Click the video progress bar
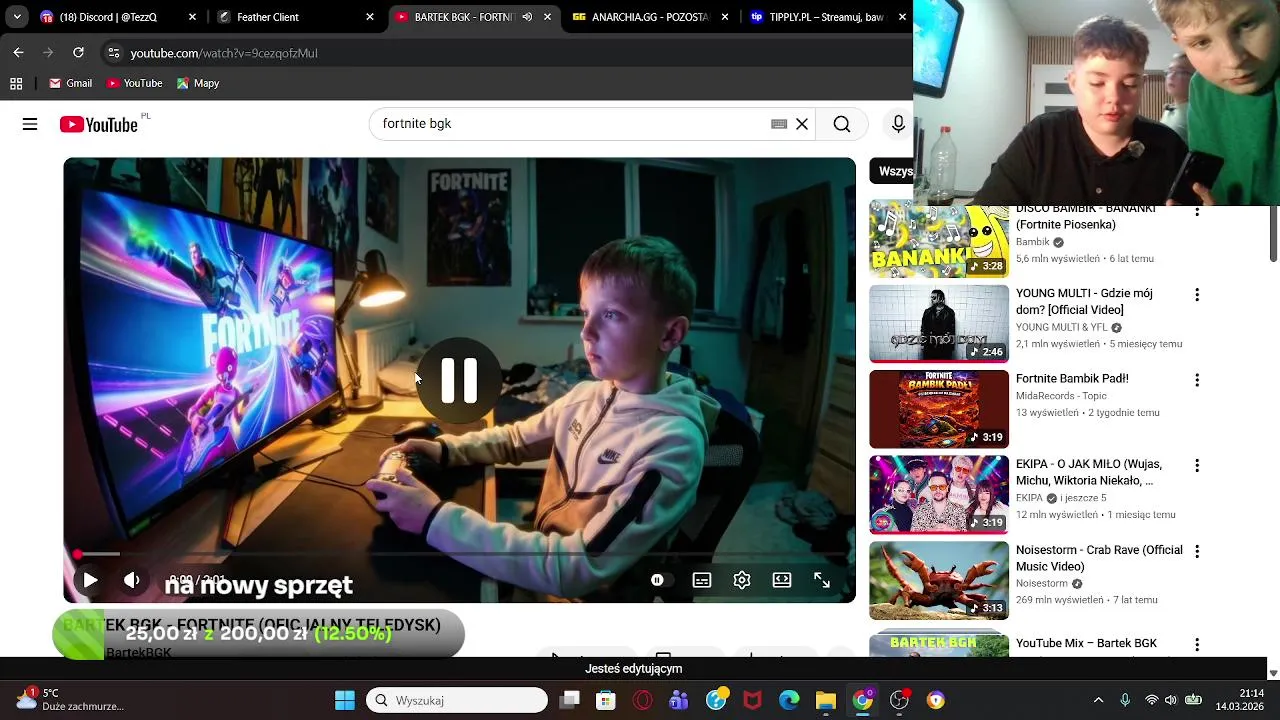The image size is (1280, 720). 460,553
